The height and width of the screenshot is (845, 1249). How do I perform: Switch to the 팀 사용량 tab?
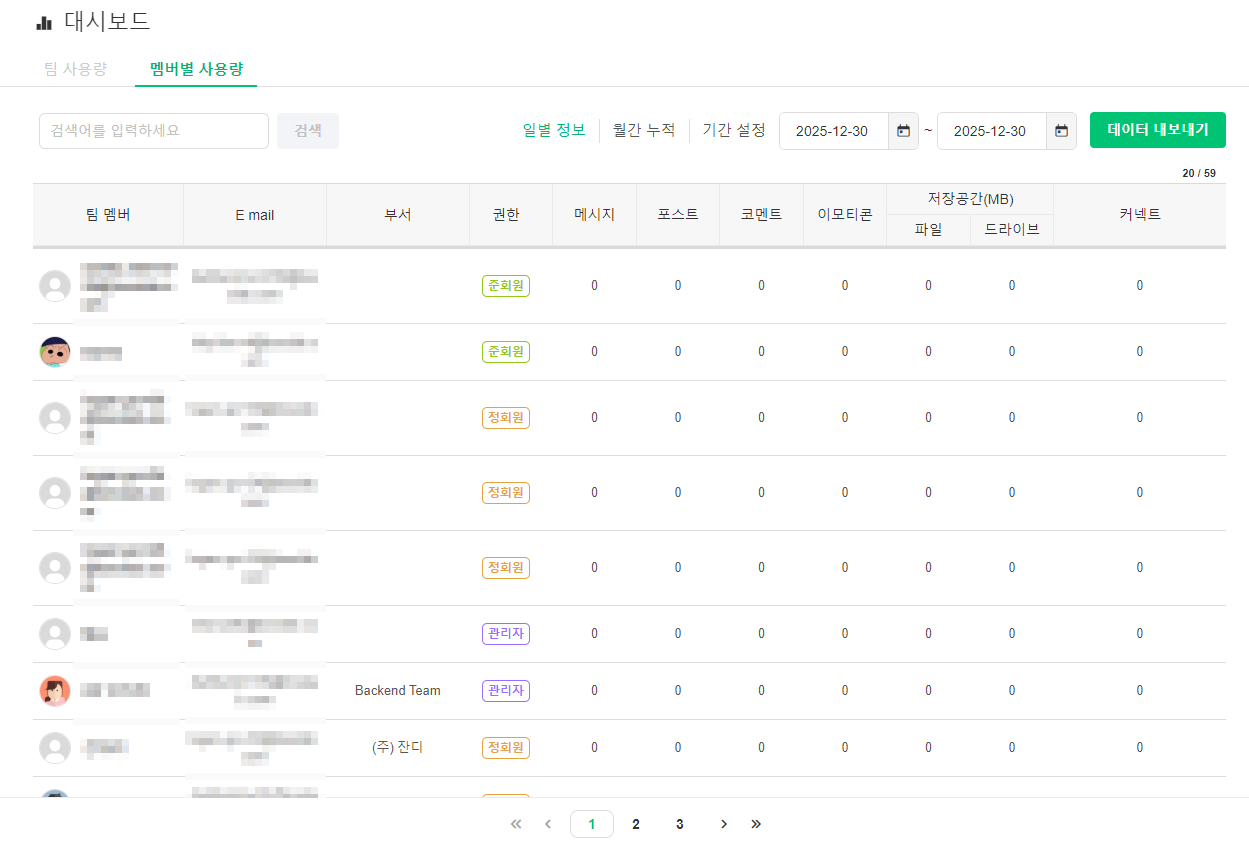coord(76,69)
